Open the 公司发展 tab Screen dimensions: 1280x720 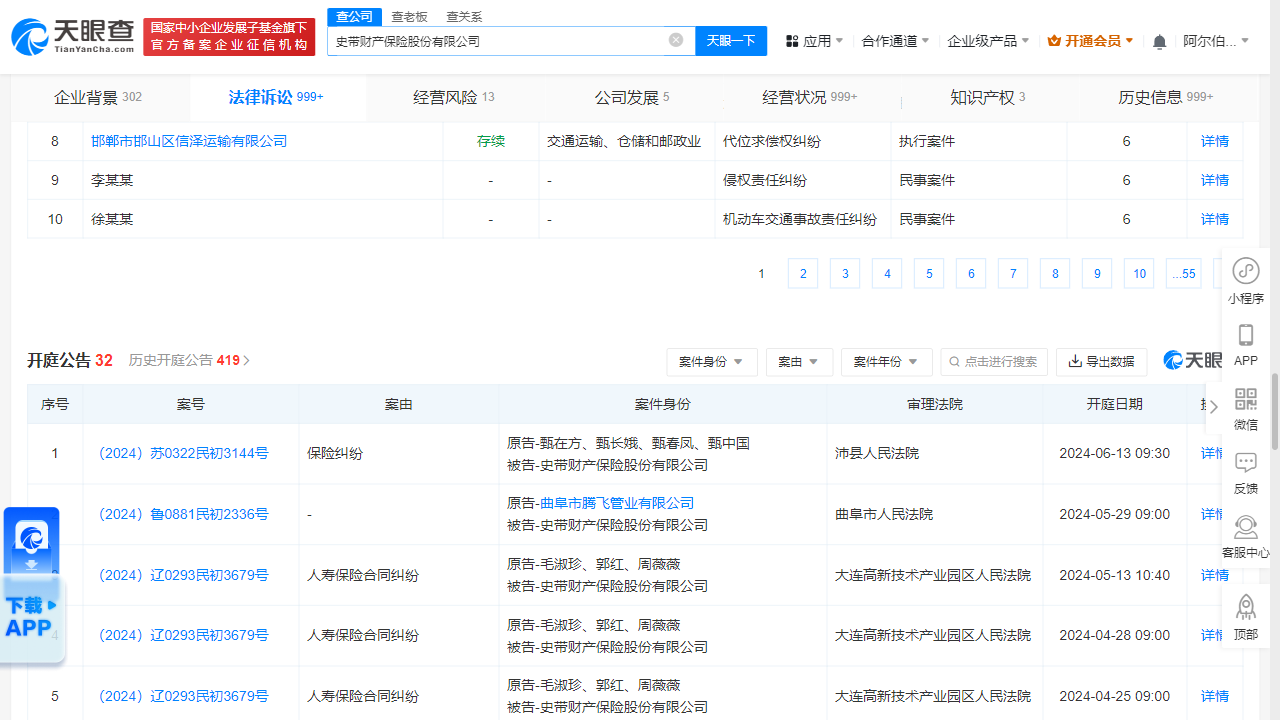pos(632,97)
